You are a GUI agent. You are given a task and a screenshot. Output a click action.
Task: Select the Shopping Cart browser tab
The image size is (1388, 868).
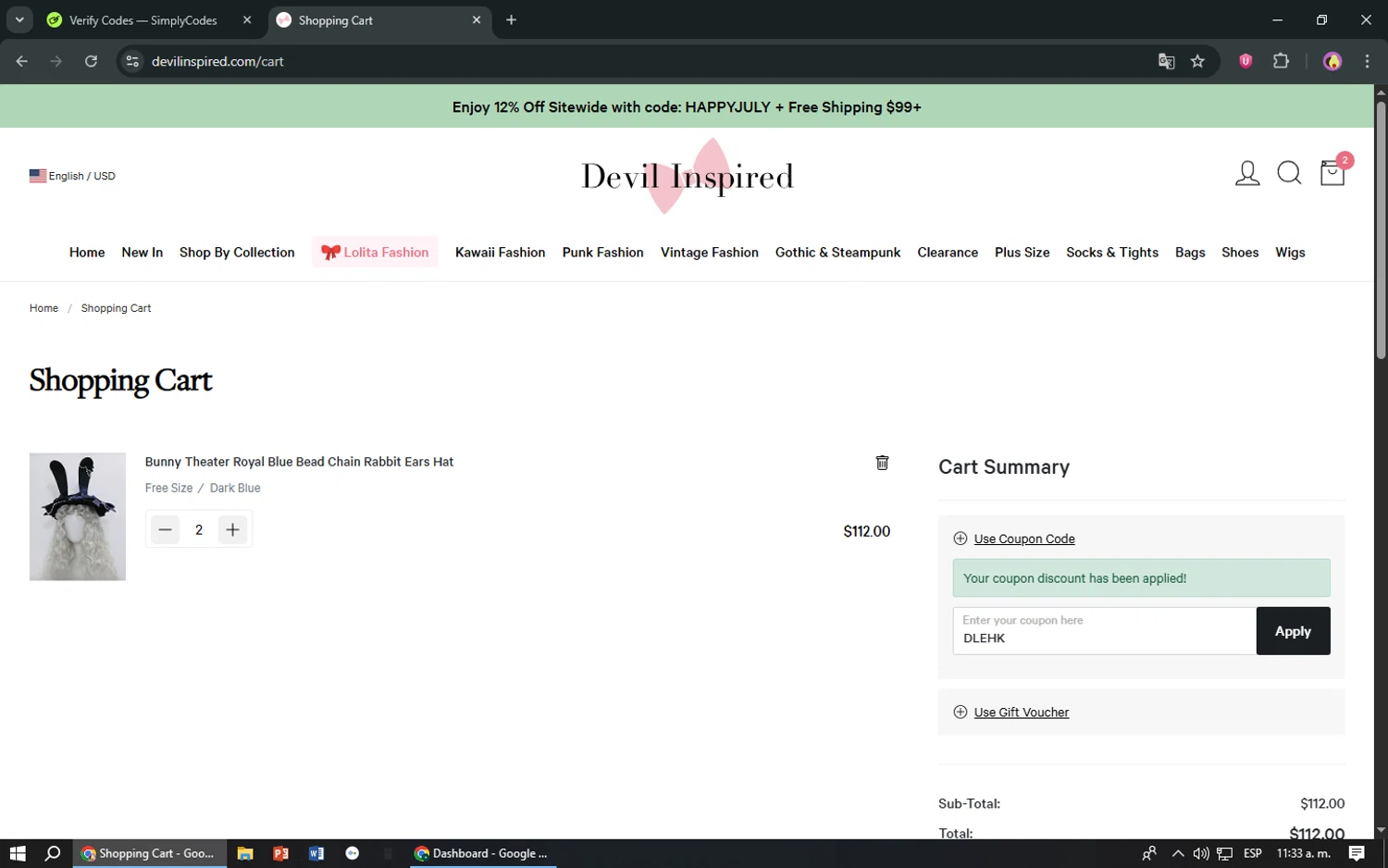(x=369, y=20)
